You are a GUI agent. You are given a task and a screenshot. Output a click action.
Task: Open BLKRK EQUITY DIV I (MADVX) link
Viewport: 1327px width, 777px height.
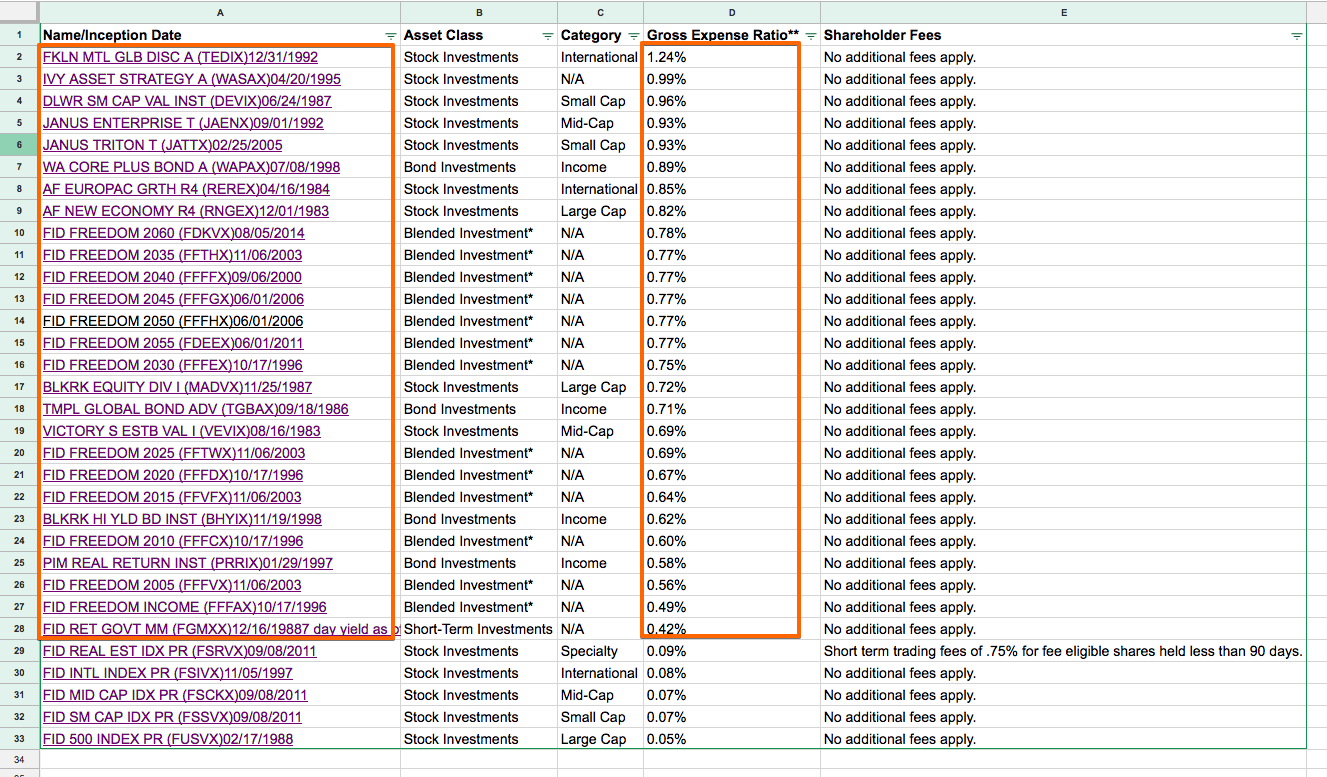[x=177, y=387]
